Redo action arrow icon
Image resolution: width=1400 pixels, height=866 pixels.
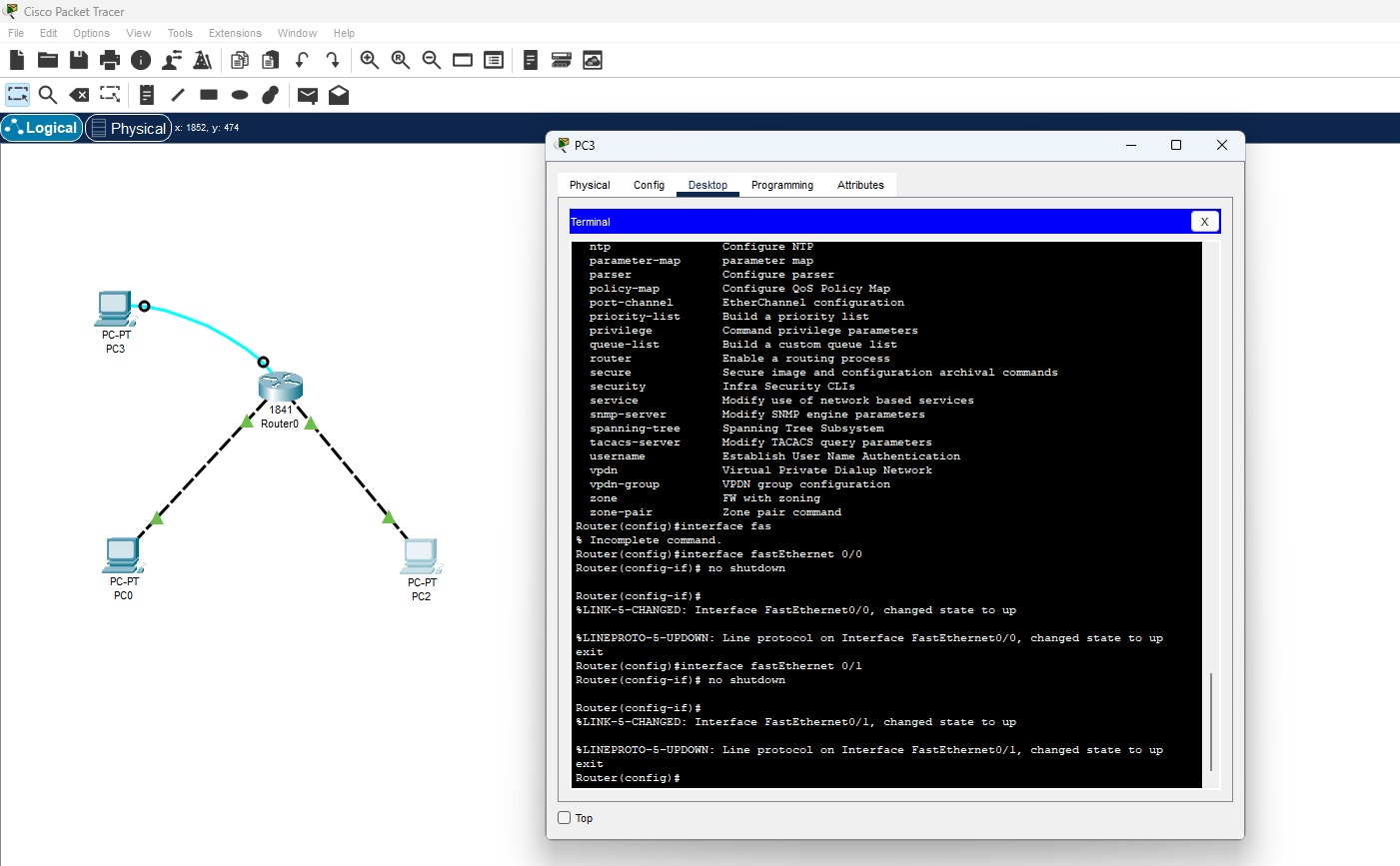(333, 60)
